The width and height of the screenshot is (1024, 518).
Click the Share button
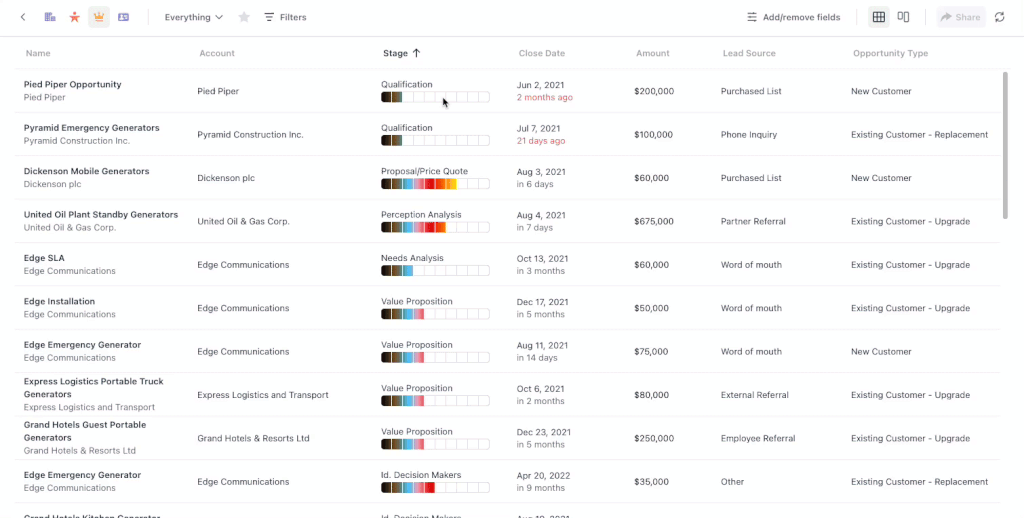coord(961,18)
